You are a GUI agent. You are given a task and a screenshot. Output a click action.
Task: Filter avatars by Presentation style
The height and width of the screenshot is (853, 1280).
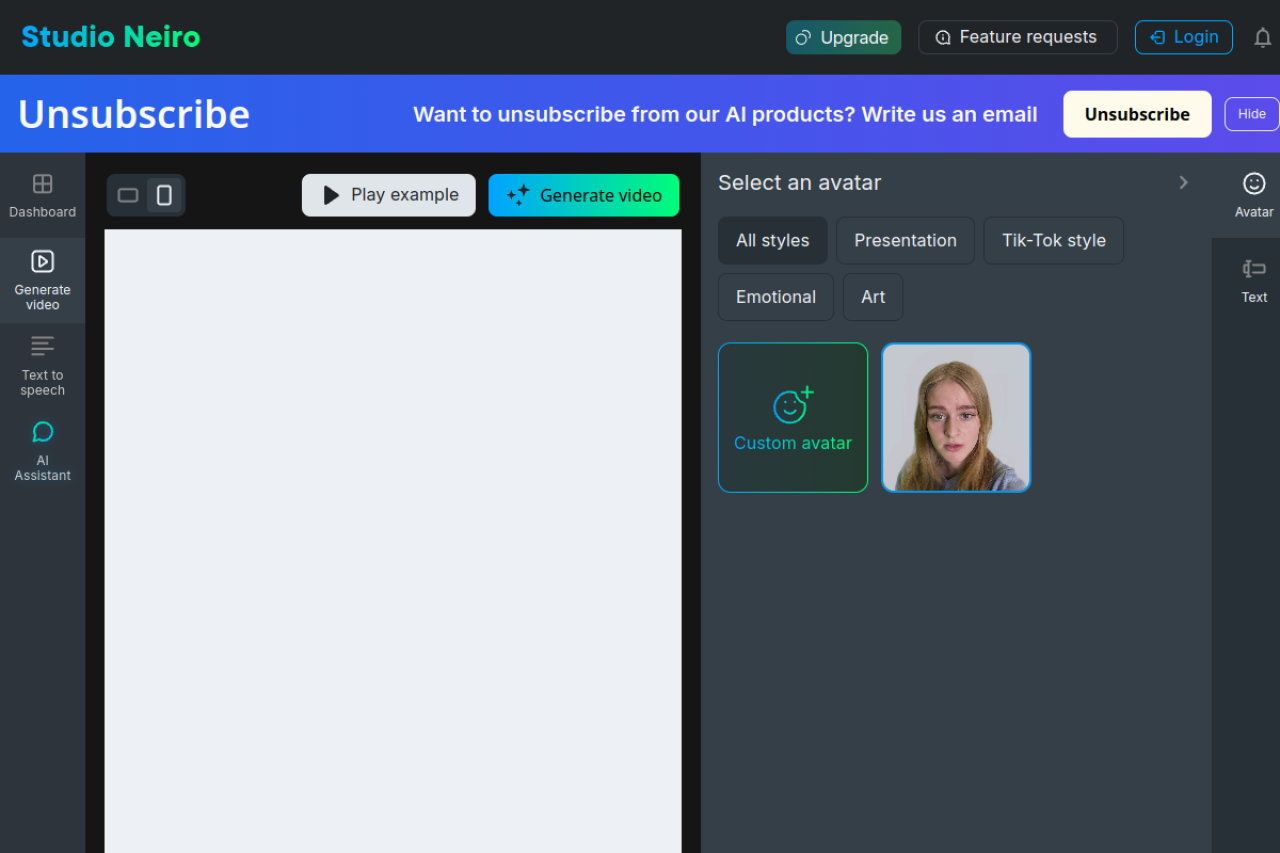[x=905, y=240]
